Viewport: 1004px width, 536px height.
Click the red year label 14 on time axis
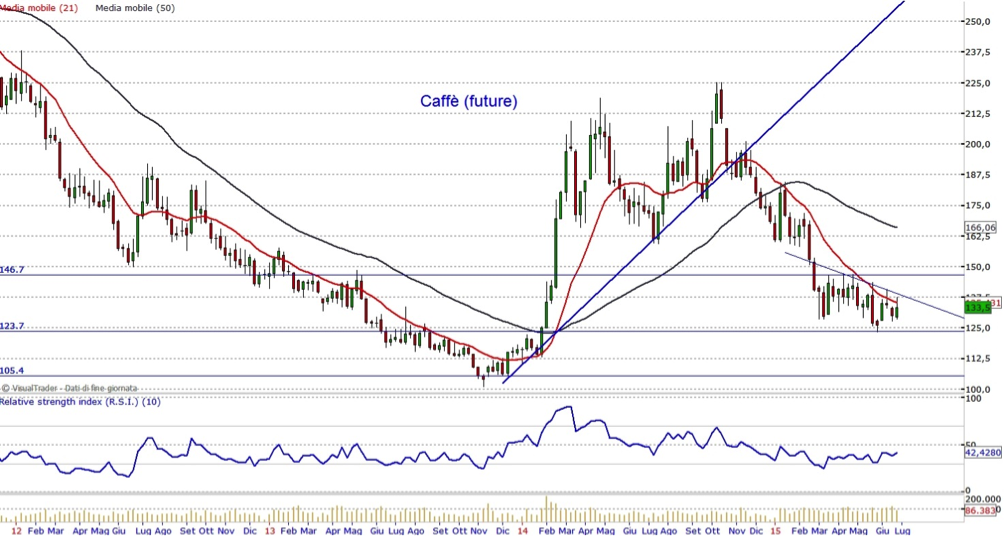(522, 531)
